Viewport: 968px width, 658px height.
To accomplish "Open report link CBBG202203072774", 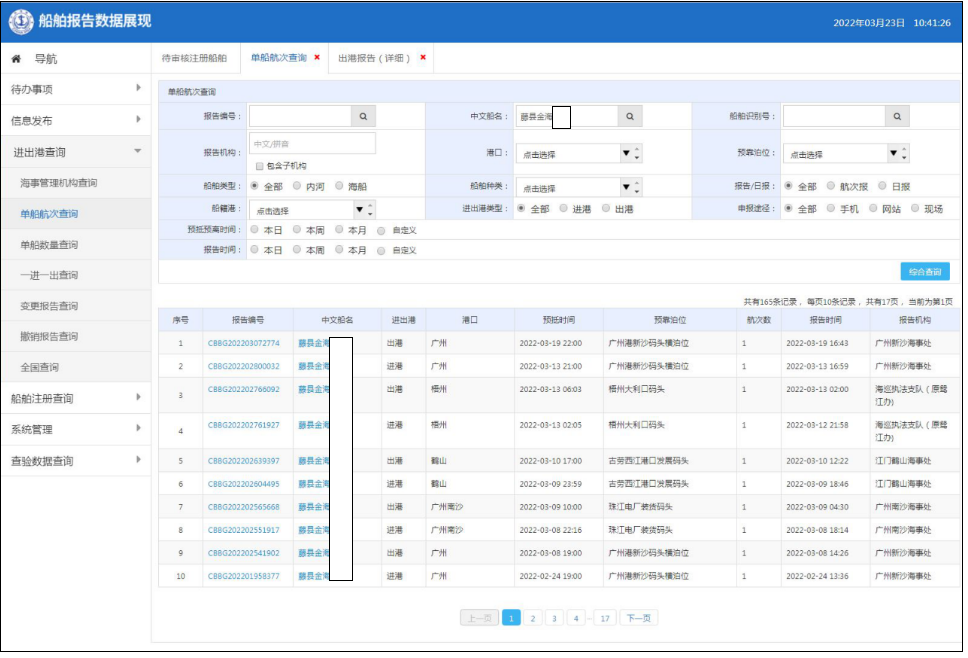I will (x=243, y=343).
